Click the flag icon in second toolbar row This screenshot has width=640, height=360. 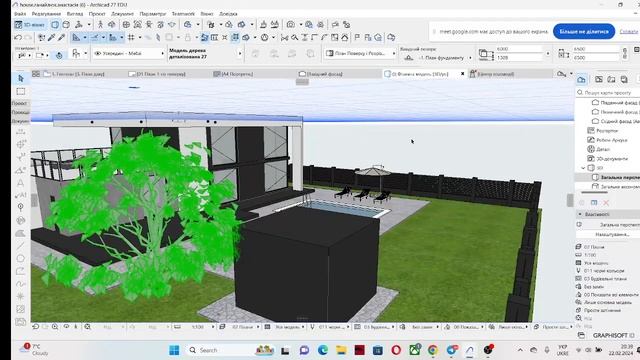[x=357, y=38]
